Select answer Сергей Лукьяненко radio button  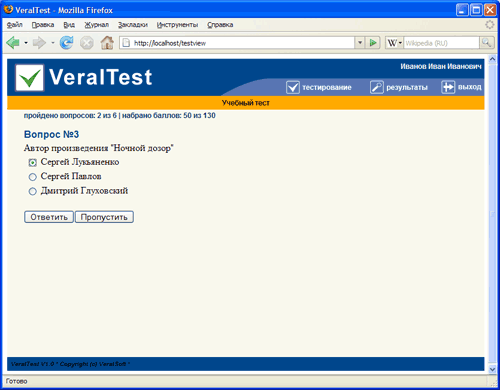[32, 163]
